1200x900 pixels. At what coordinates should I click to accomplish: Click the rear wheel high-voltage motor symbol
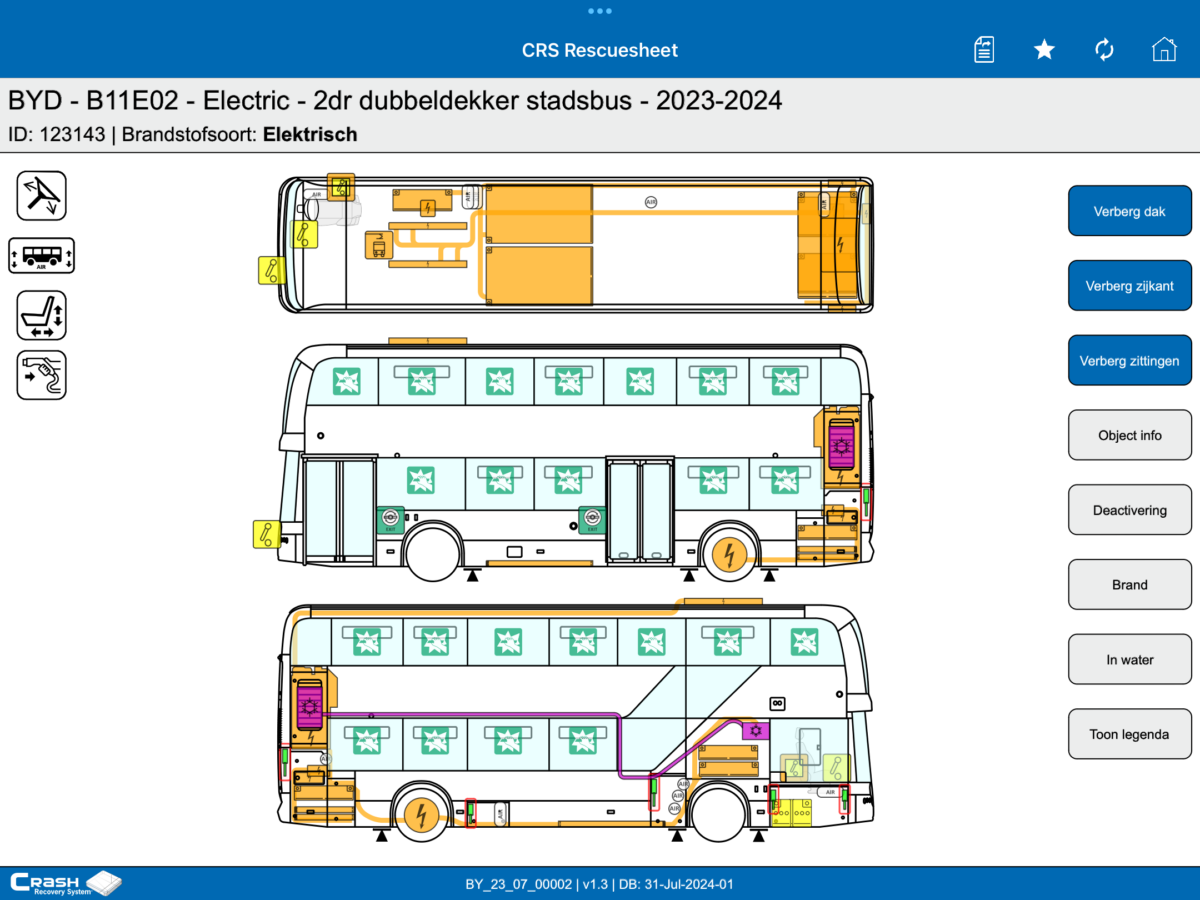[x=729, y=555]
